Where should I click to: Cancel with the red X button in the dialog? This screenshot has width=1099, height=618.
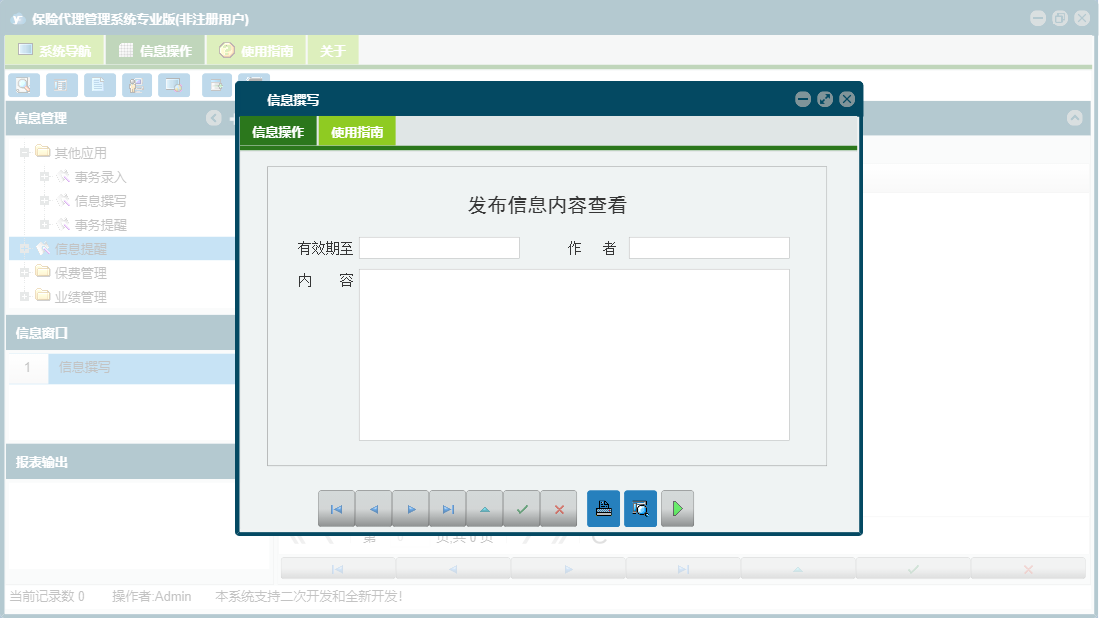(x=559, y=509)
